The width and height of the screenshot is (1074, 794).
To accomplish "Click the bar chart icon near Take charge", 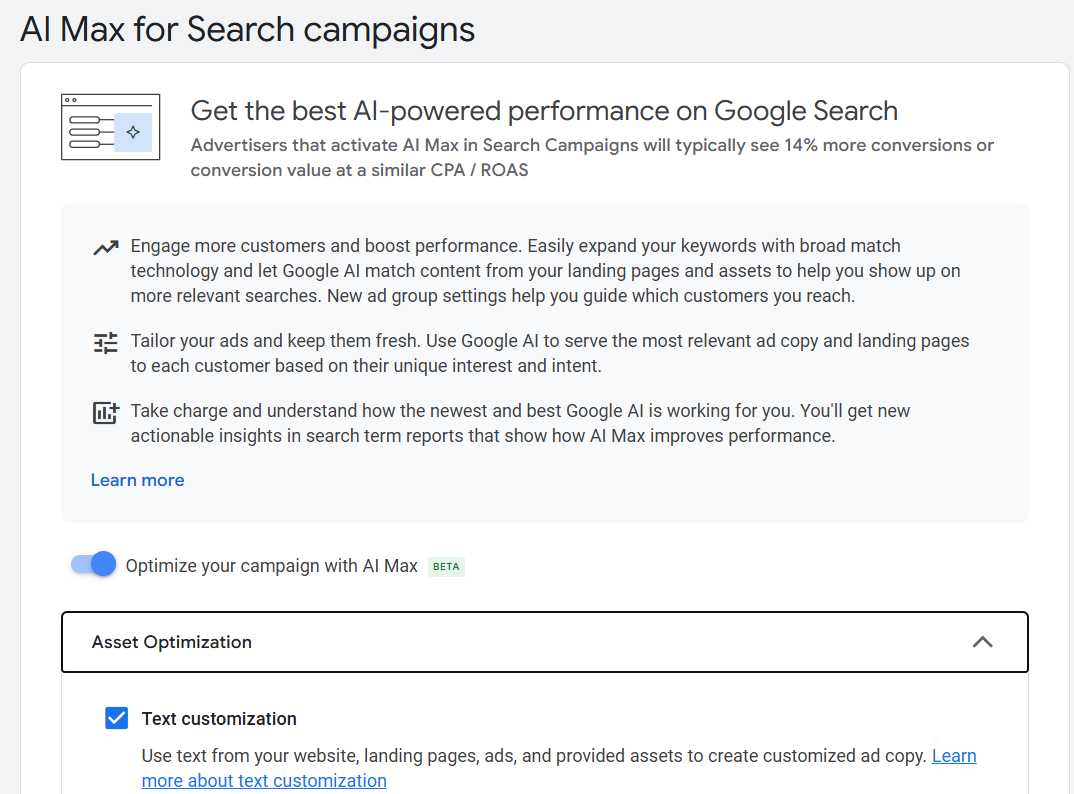I will coord(105,411).
